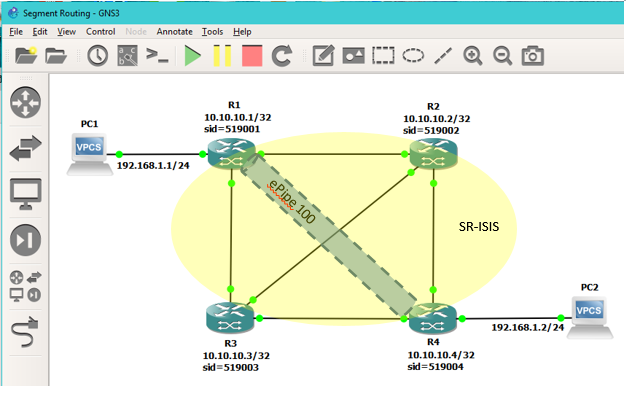Click the 10.10.10.3/32 label

coord(236,355)
